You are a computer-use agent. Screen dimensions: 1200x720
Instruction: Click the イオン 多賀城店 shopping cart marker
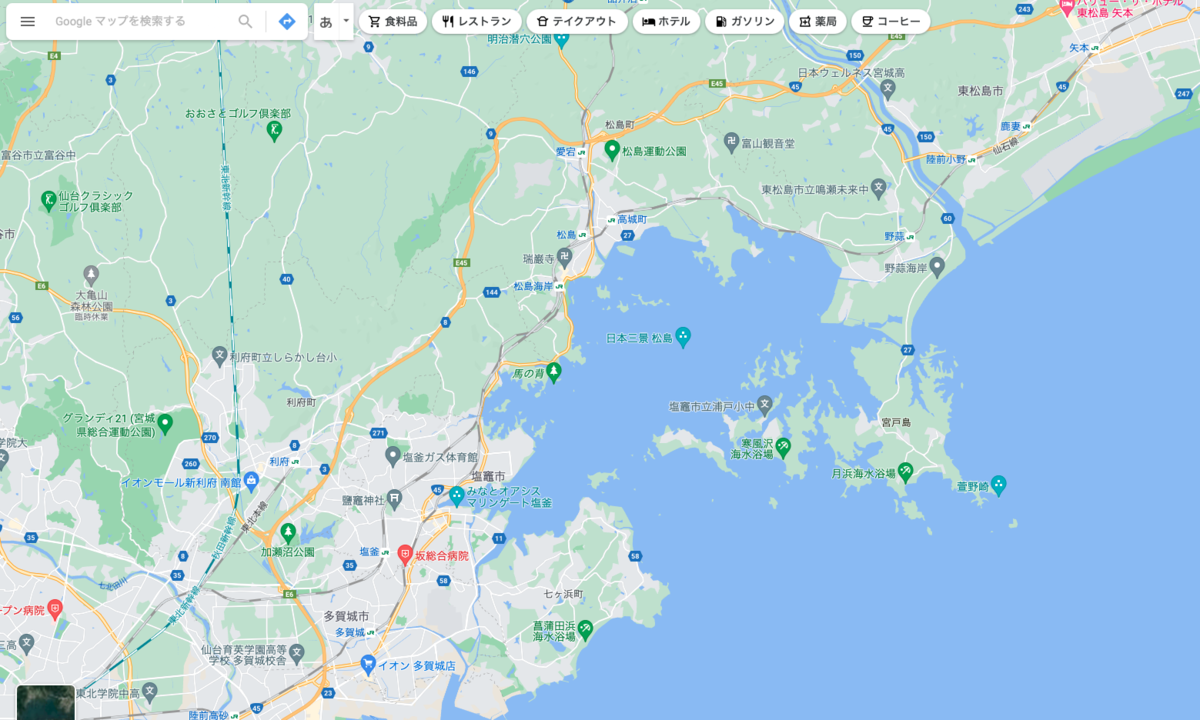pos(368,664)
